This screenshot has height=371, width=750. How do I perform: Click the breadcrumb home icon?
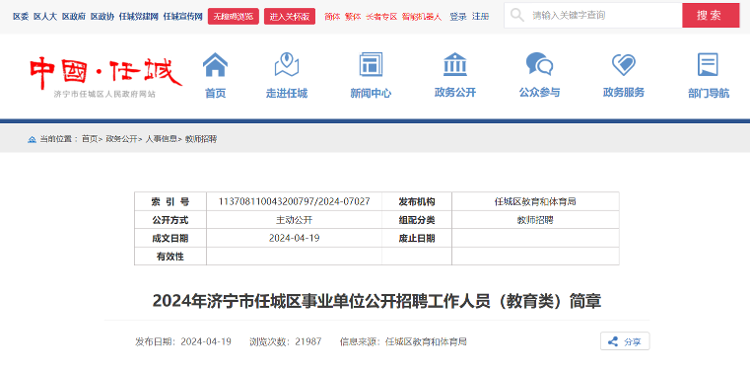tap(32, 140)
